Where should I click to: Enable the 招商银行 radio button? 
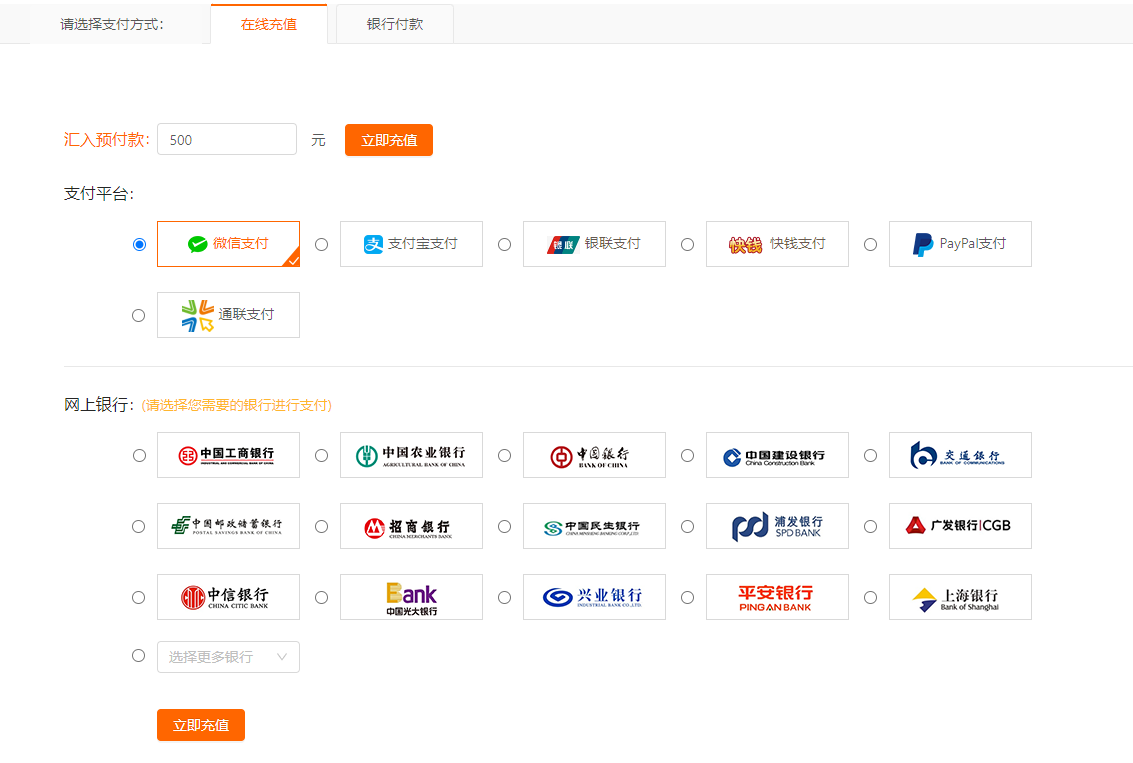click(322, 527)
